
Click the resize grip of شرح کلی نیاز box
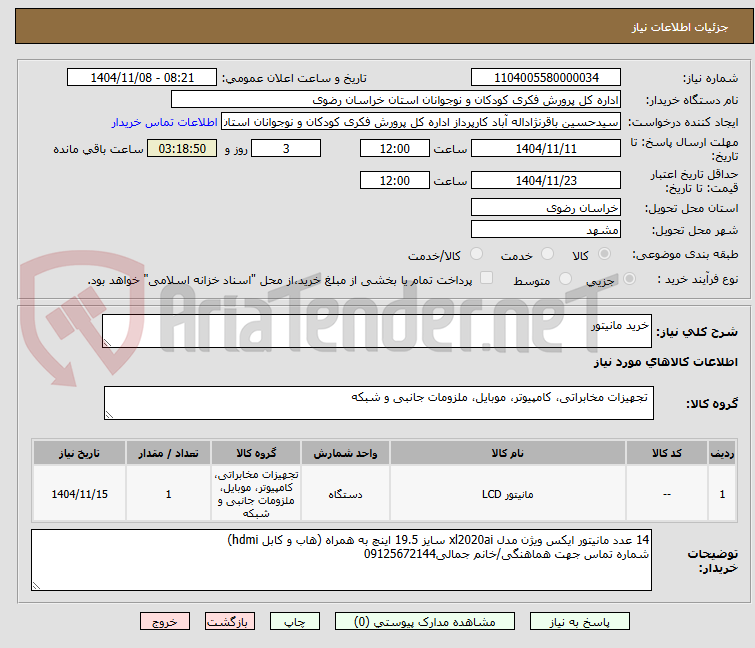(107, 343)
